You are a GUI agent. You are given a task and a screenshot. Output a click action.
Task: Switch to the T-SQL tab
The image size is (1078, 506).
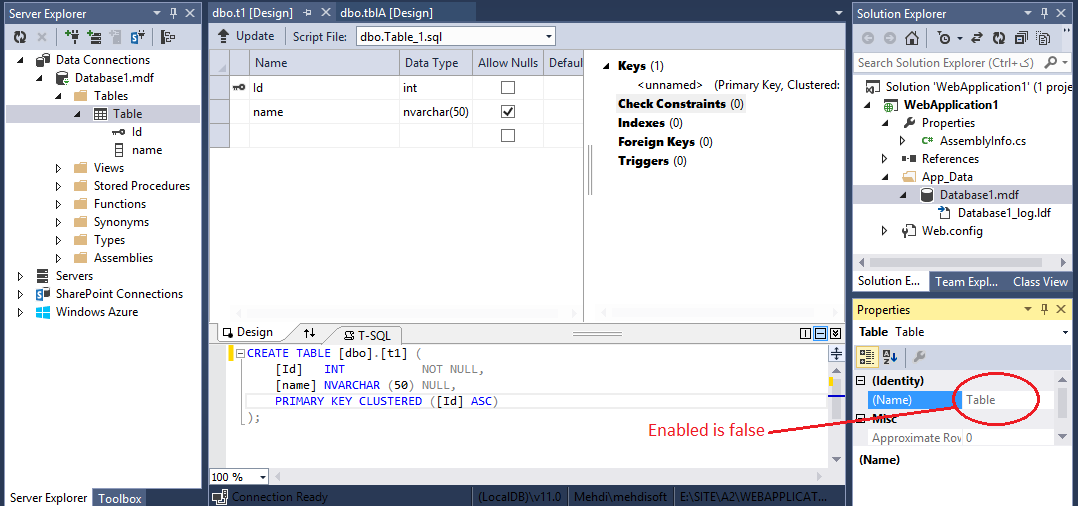click(367, 336)
